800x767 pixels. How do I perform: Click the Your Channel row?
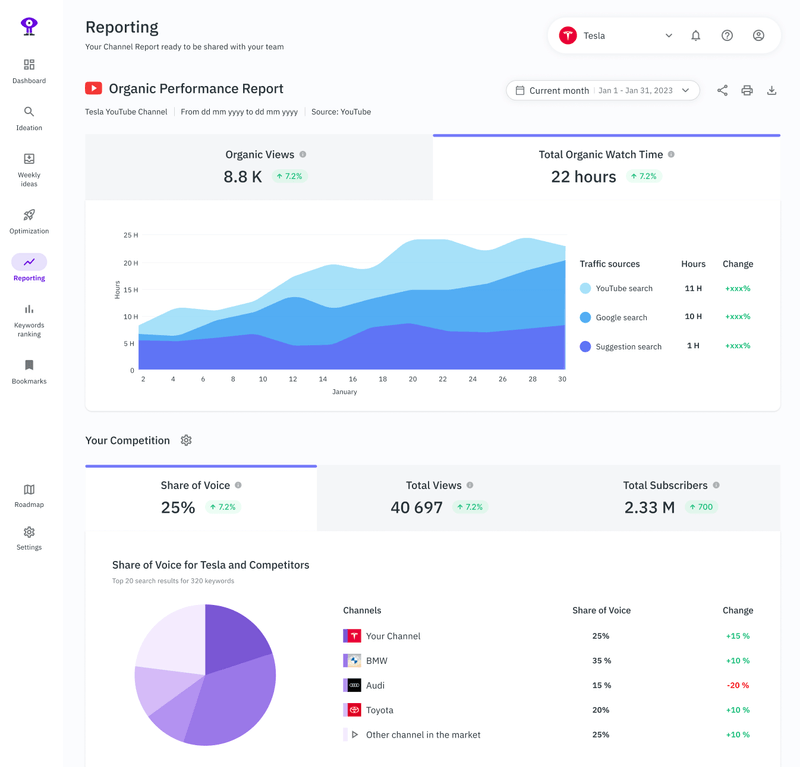point(548,636)
